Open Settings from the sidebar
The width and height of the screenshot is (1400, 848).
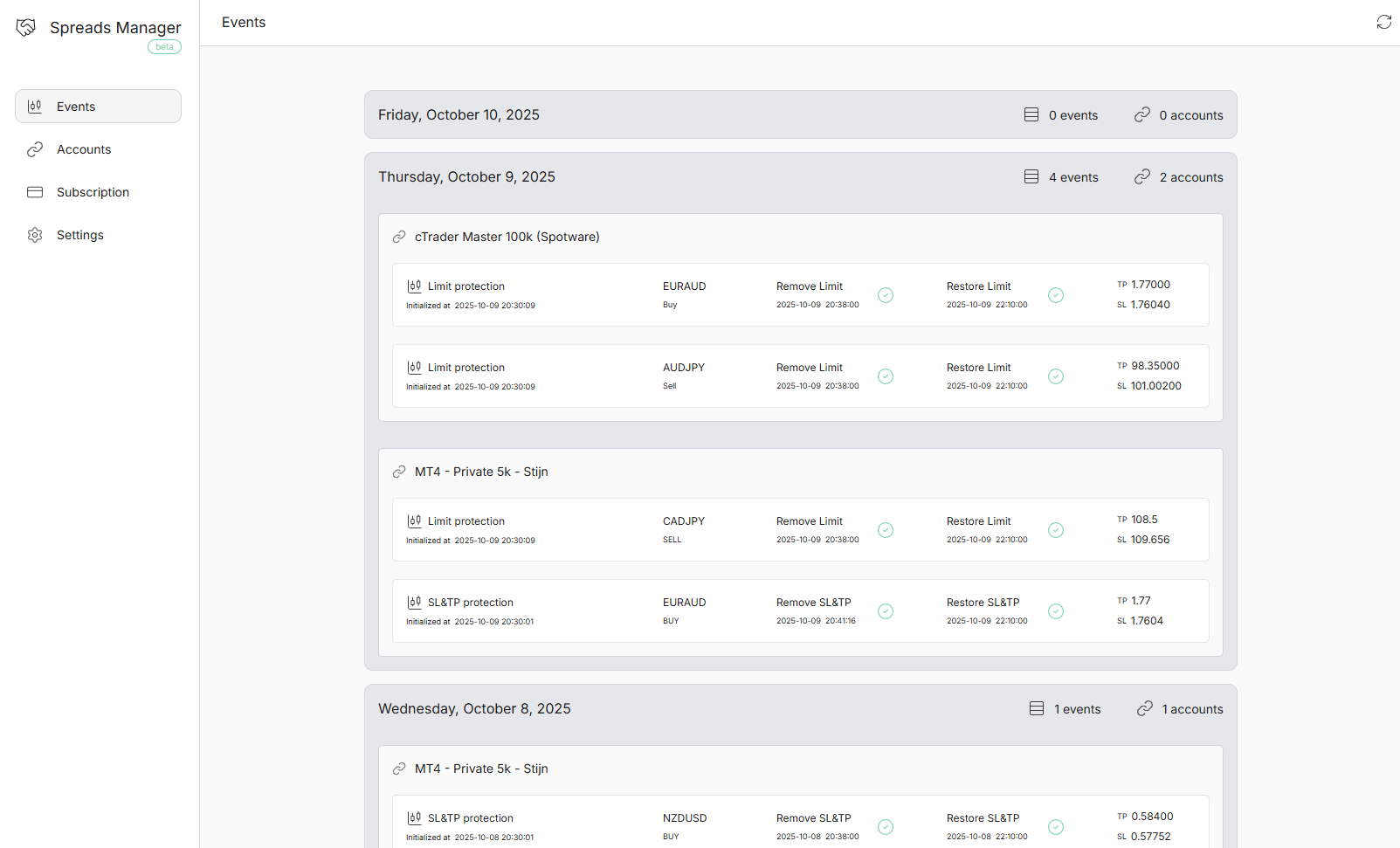click(x=79, y=235)
